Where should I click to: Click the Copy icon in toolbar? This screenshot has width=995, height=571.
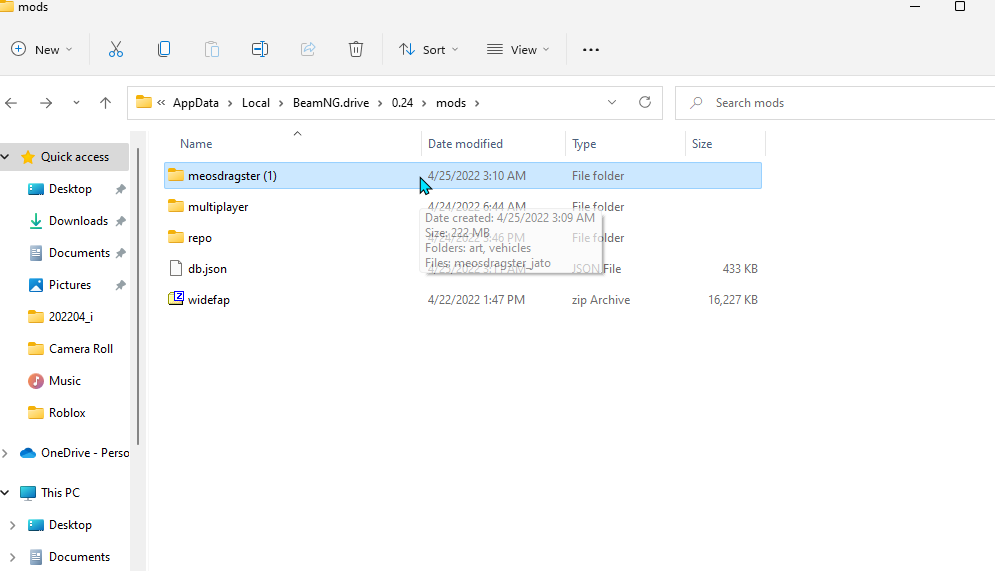click(164, 49)
